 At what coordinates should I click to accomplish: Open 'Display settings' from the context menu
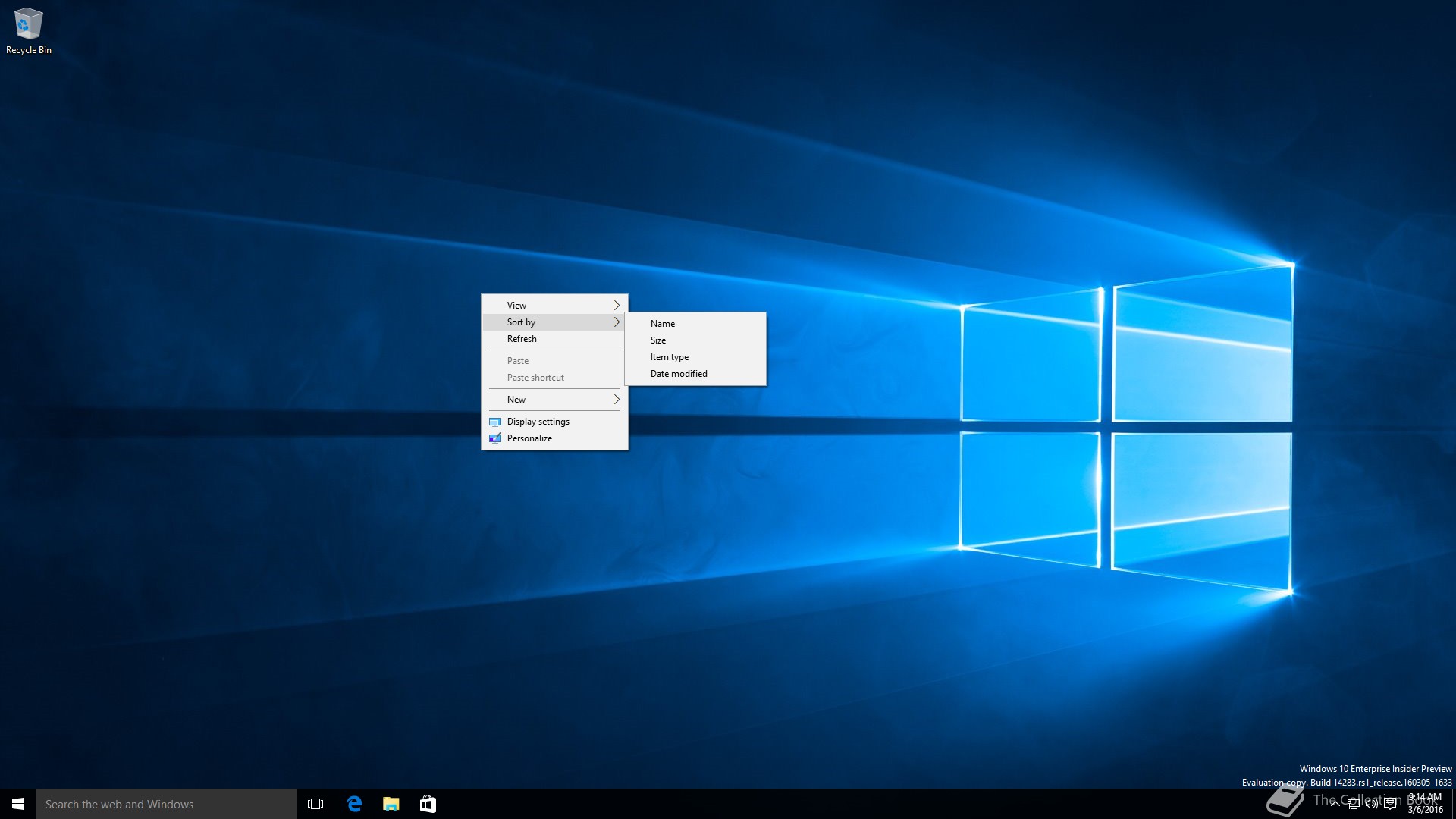pos(554,422)
